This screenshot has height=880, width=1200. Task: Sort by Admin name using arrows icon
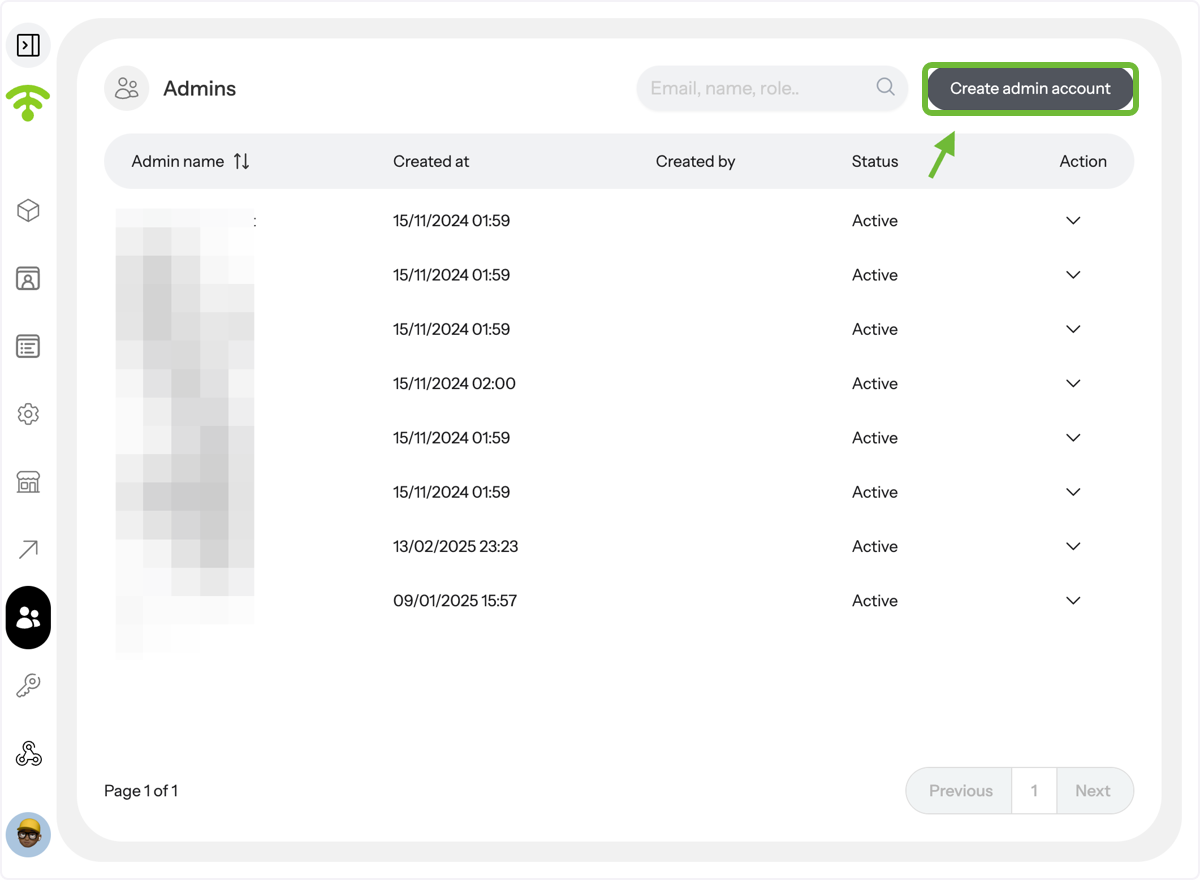pyautogui.click(x=241, y=161)
